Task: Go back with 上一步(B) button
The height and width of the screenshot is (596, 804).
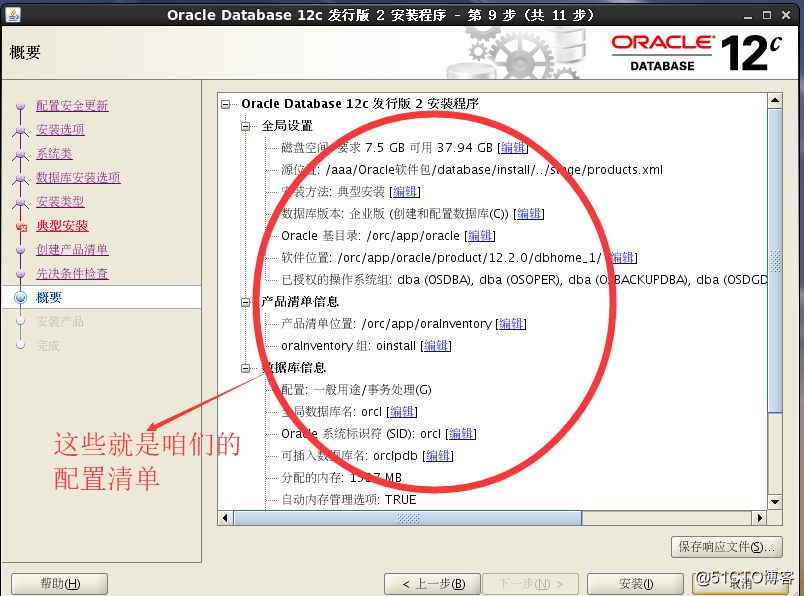Action: point(432,584)
